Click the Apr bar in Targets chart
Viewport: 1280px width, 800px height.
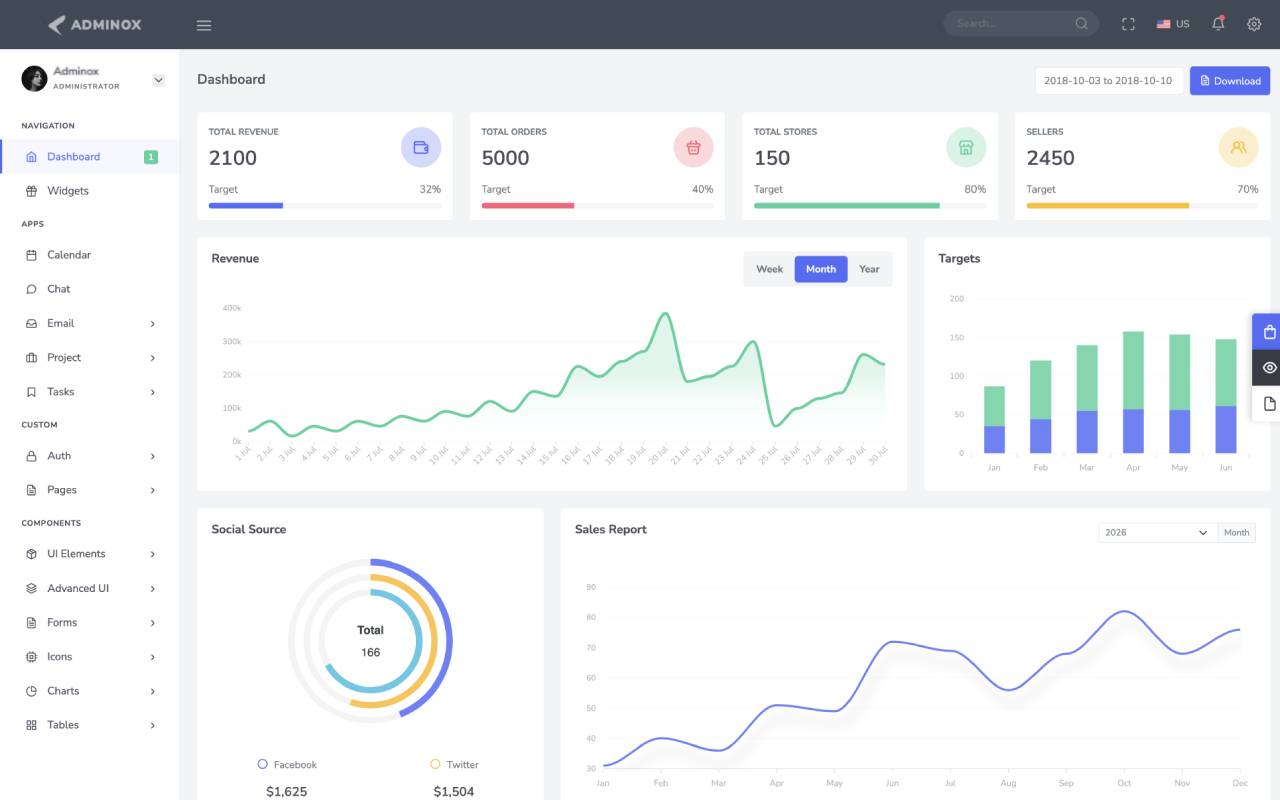[x=1133, y=392]
